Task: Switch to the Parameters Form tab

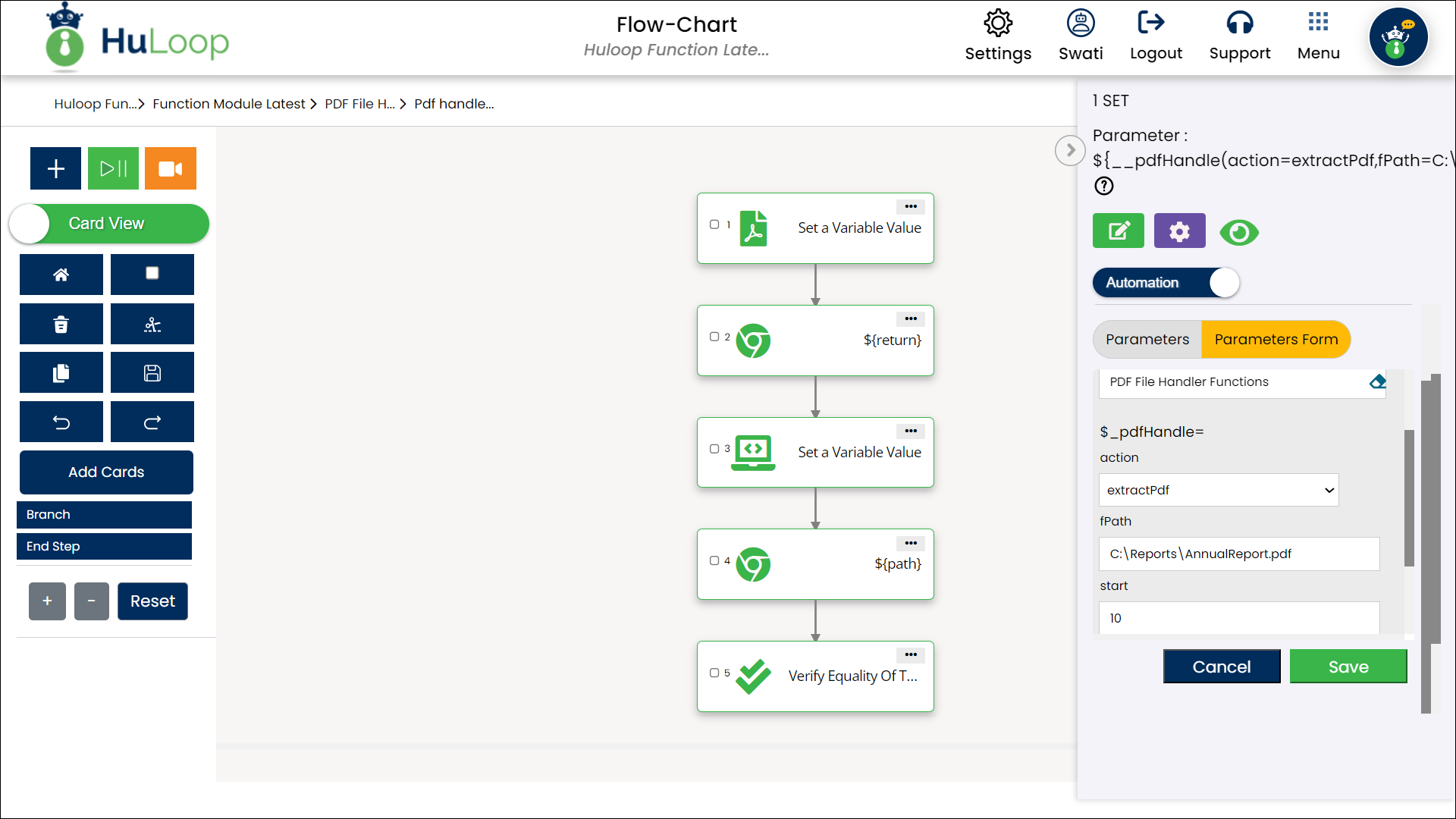Action: pos(1276,340)
